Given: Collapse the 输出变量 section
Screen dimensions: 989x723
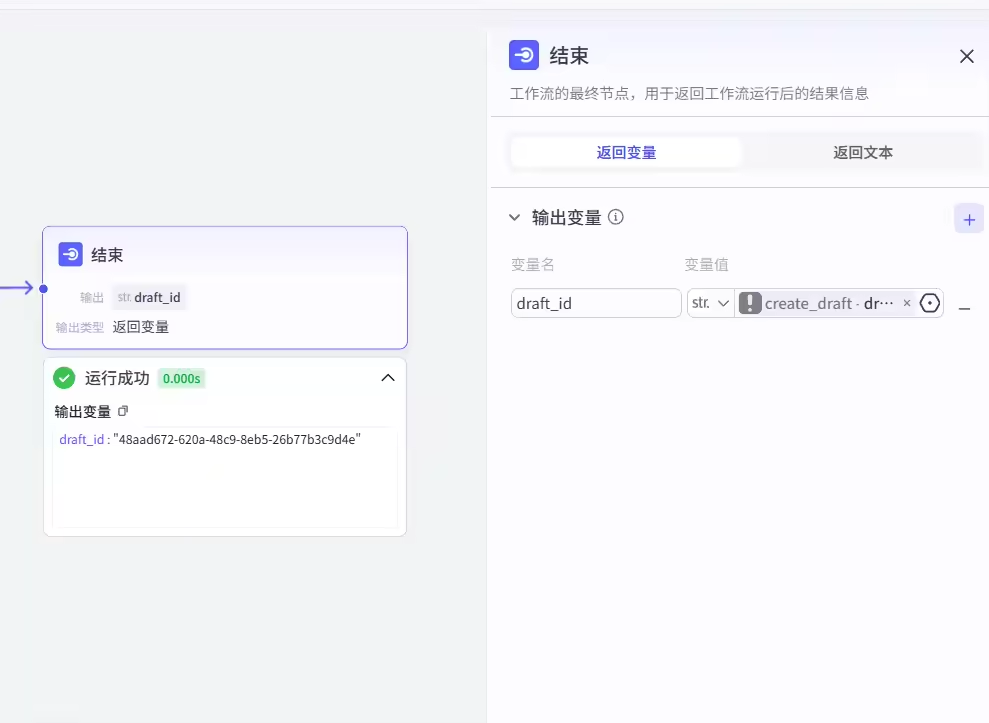Looking at the screenshot, I should point(515,217).
